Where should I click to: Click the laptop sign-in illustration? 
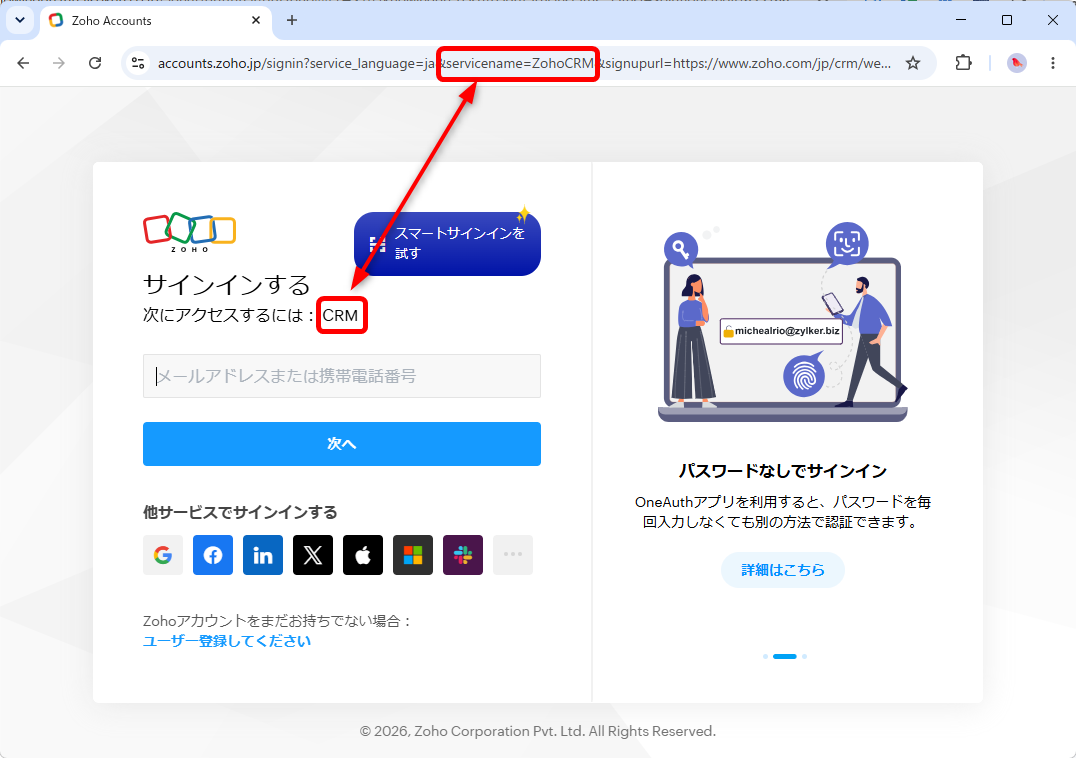coord(782,322)
